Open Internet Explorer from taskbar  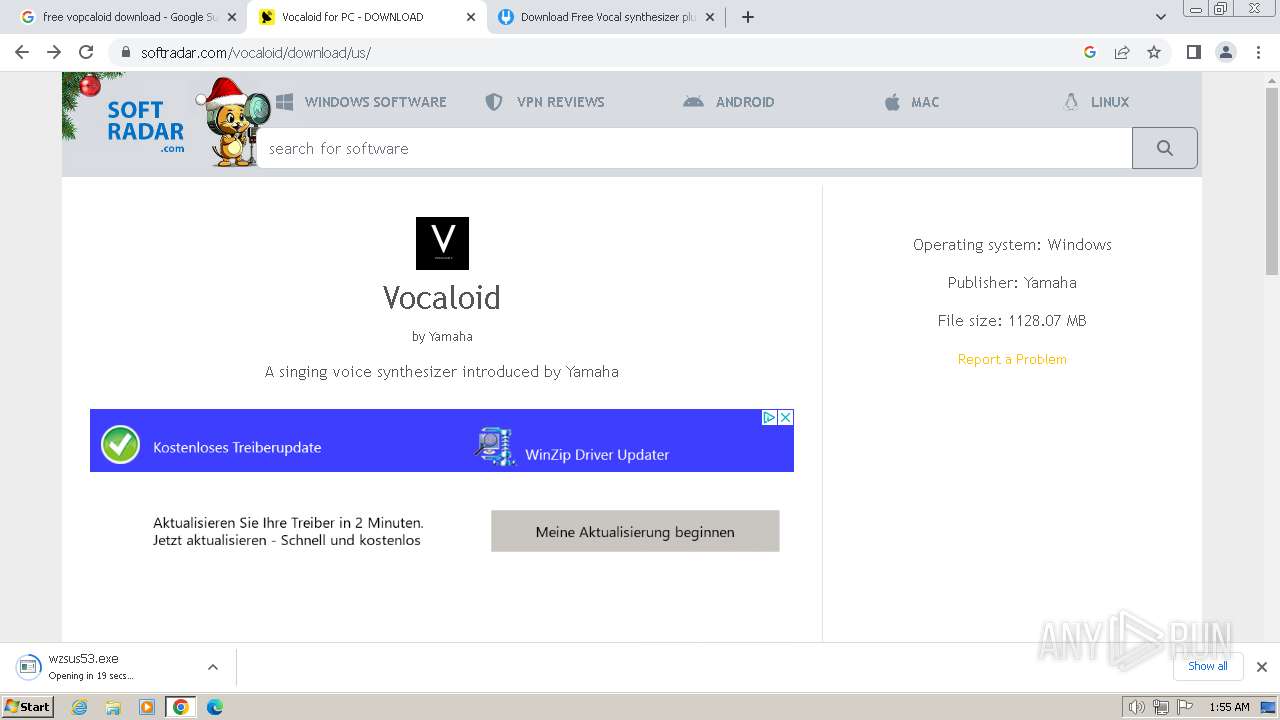pyautogui.click(x=79, y=707)
